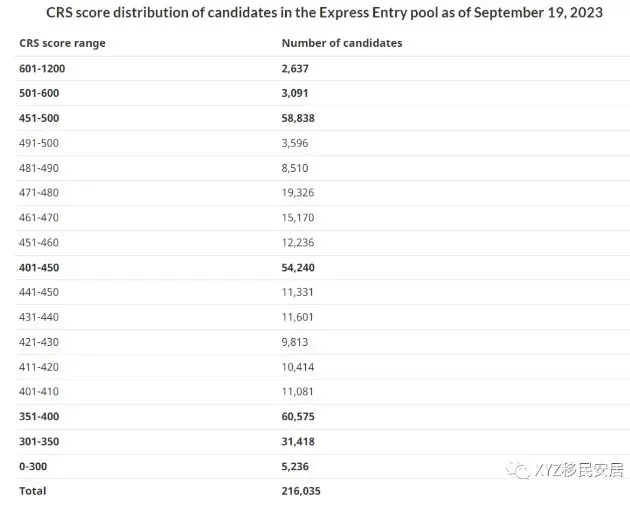630x506 pixels.
Task: Click the 54,240 candidates value
Action: tap(298, 267)
